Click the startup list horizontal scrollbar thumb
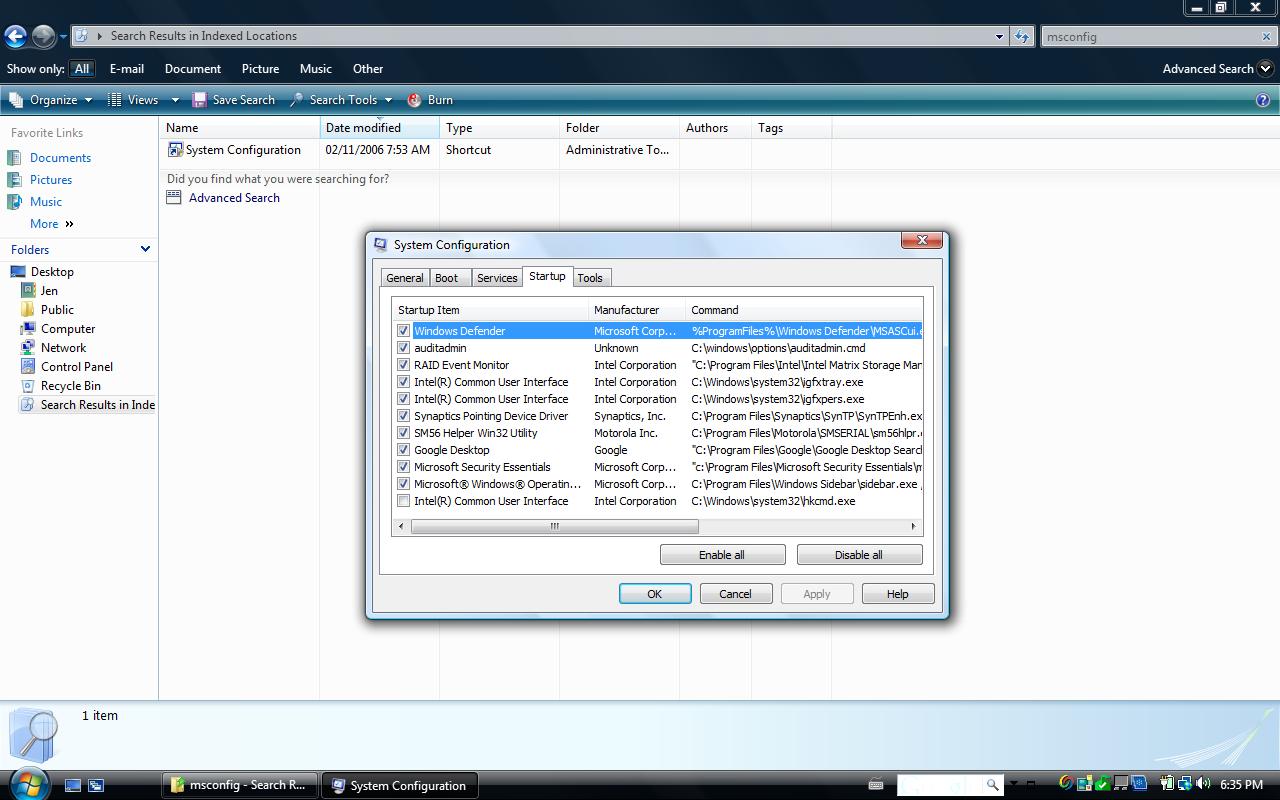Screen dimensions: 1280x800 click(554, 526)
